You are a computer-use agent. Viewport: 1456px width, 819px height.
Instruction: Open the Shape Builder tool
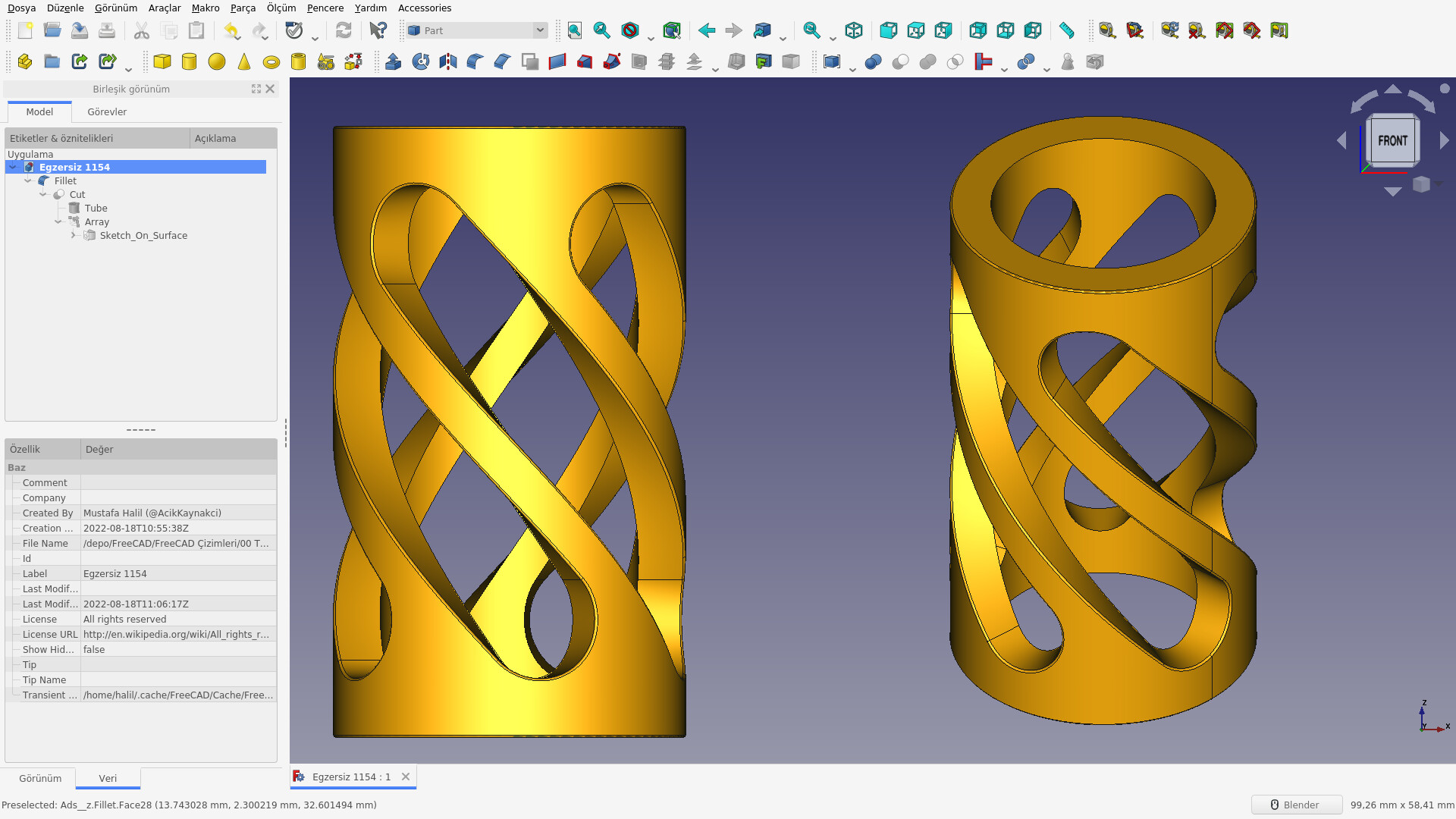(x=353, y=61)
